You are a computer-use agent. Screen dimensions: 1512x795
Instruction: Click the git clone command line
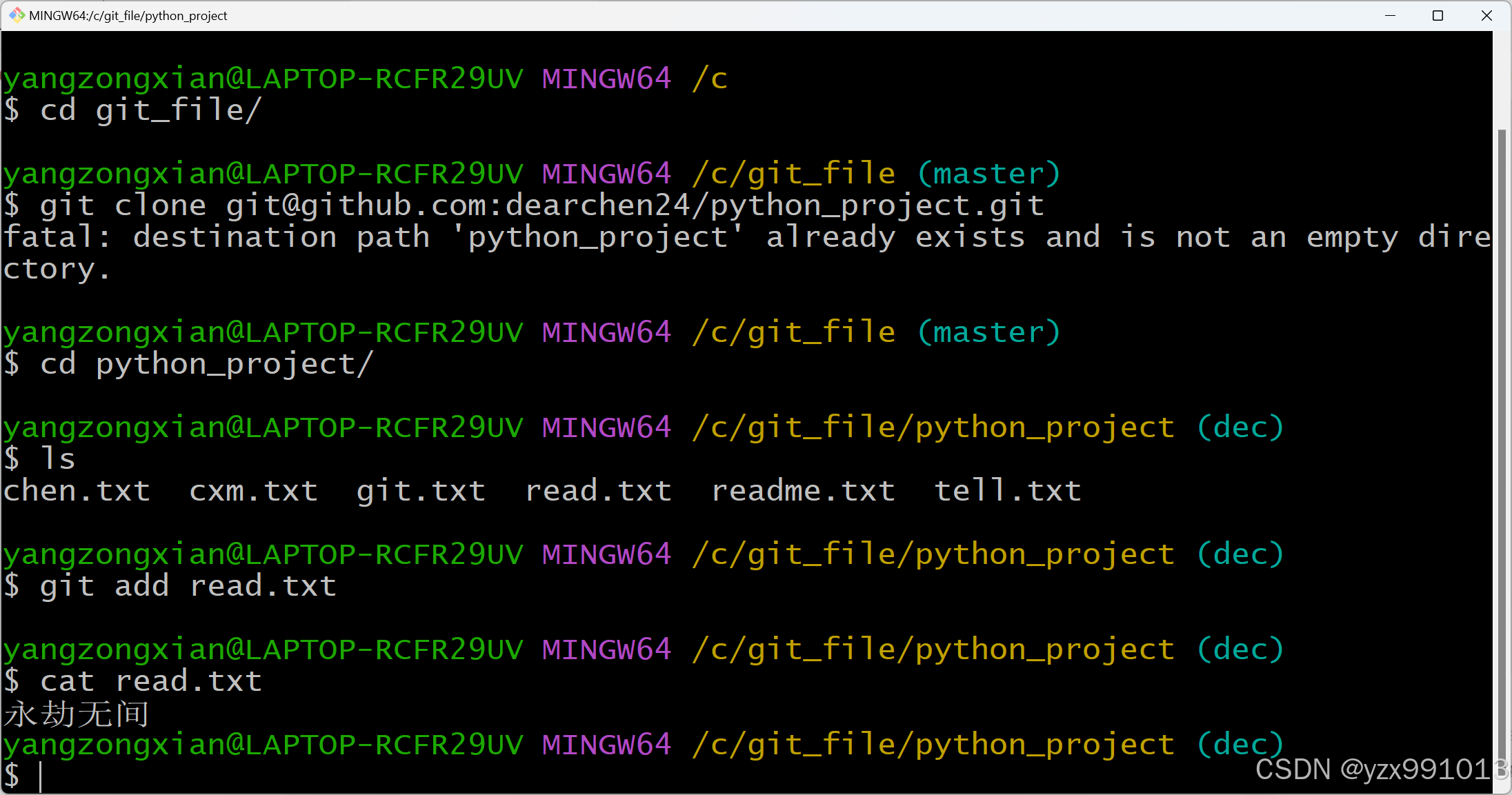pyautogui.click(x=541, y=205)
